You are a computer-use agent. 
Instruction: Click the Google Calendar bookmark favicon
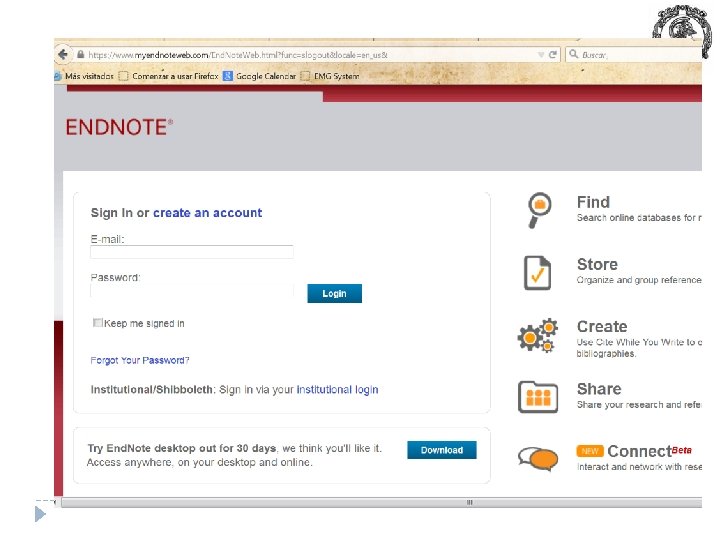(228, 76)
